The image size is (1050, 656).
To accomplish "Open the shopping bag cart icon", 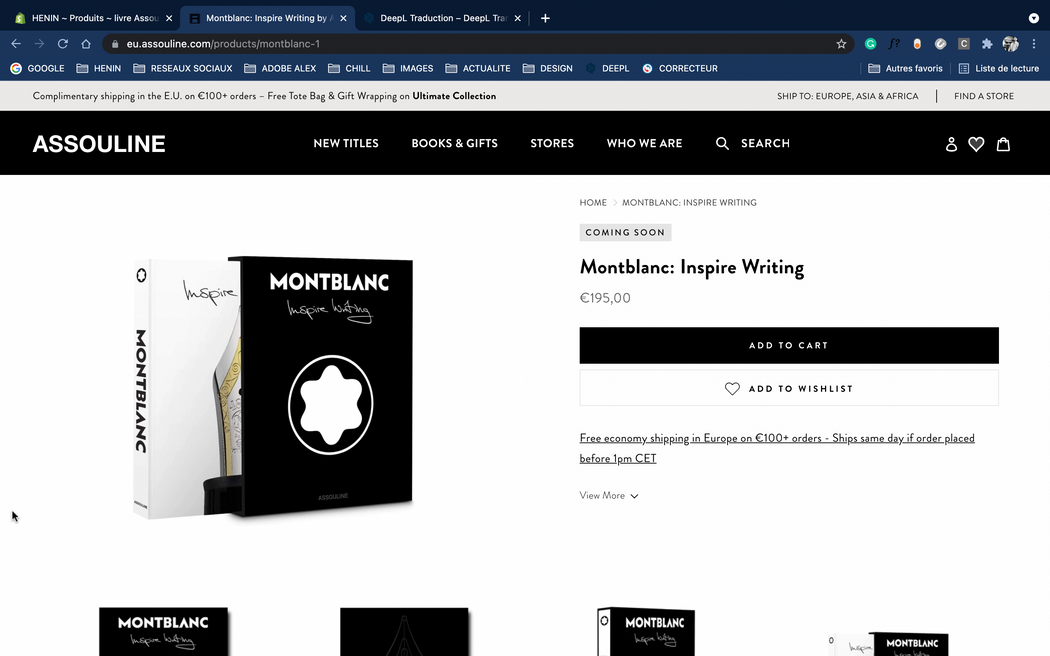I will [x=1003, y=144].
